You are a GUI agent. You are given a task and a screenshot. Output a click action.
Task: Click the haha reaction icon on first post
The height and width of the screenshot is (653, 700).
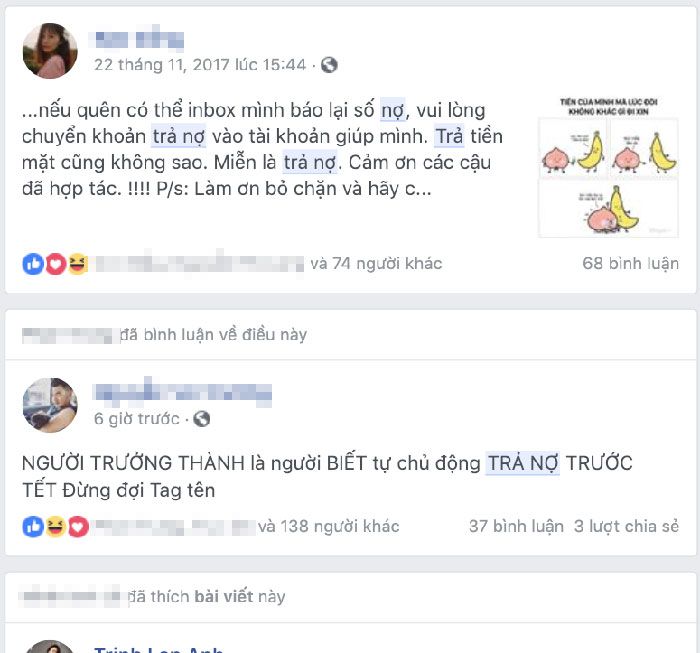[78, 264]
